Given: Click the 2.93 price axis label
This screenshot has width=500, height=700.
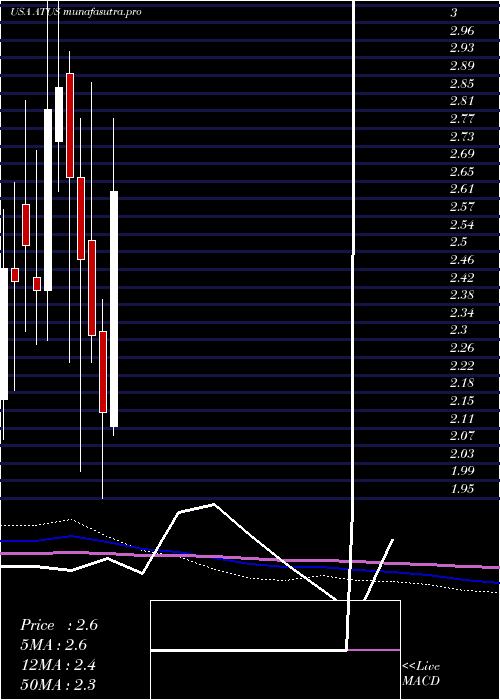Looking at the screenshot, I should click(462, 48).
